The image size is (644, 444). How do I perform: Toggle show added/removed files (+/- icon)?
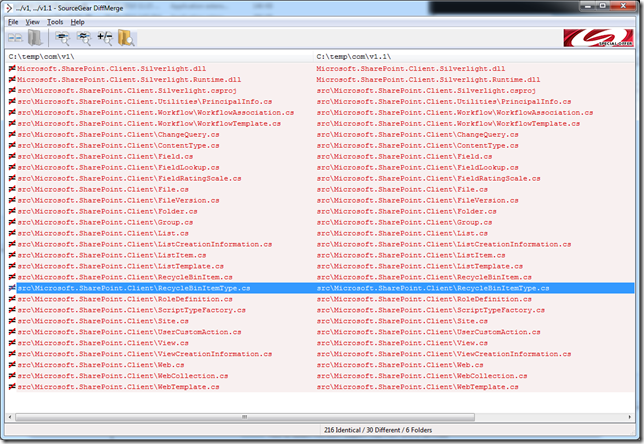[x=104, y=38]
